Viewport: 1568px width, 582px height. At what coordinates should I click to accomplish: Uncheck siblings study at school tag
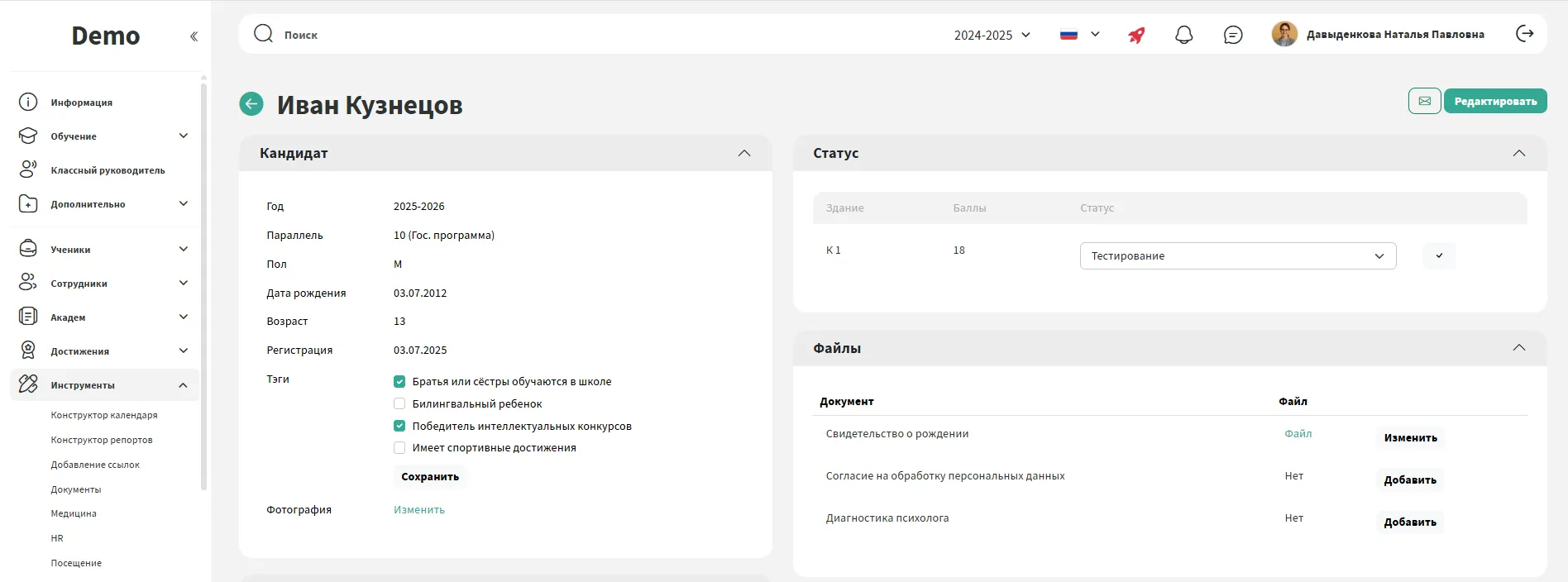[399, 382]
